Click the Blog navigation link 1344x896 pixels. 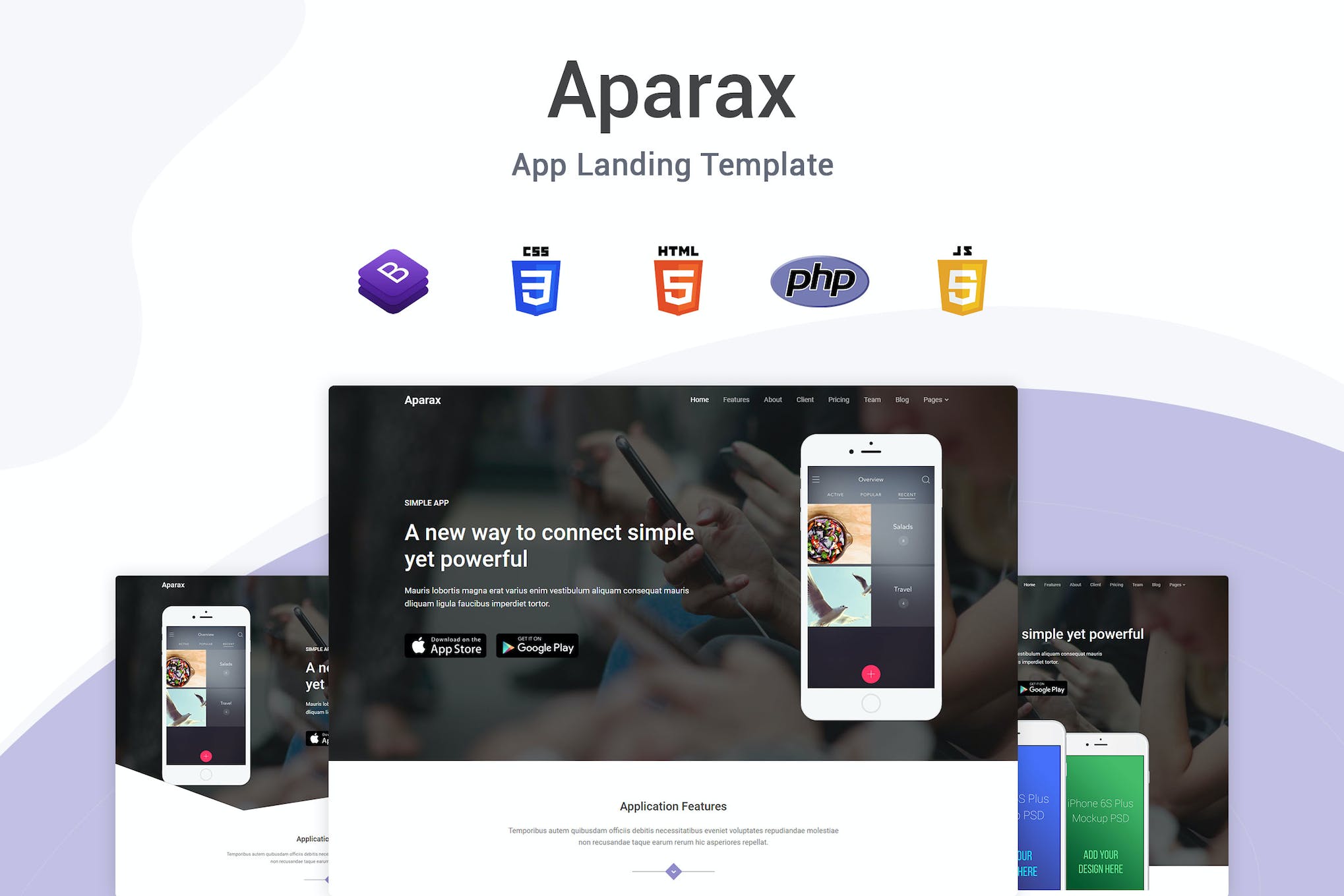coord(902,400)
